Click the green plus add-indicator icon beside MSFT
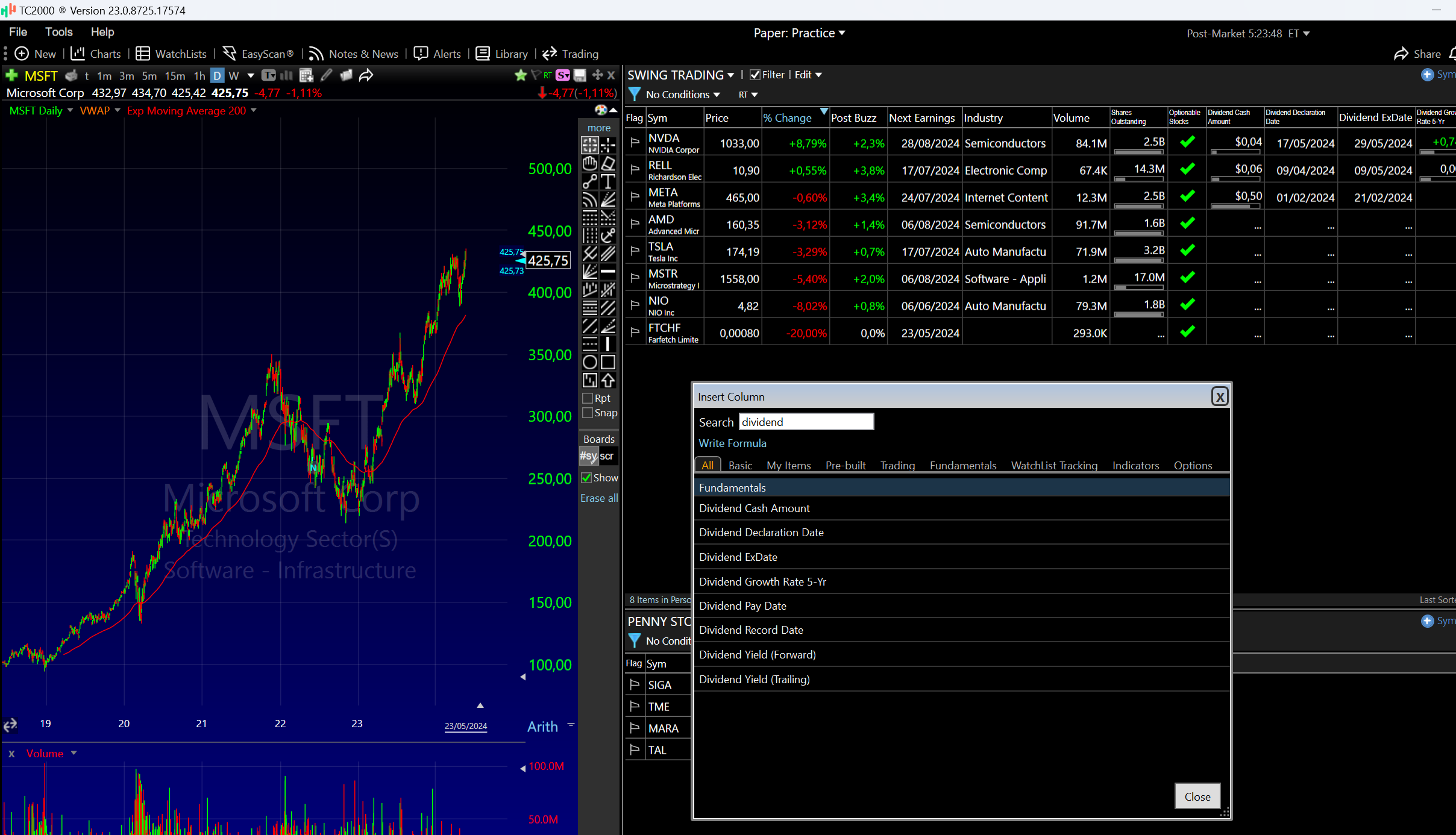 pos(11,75)
